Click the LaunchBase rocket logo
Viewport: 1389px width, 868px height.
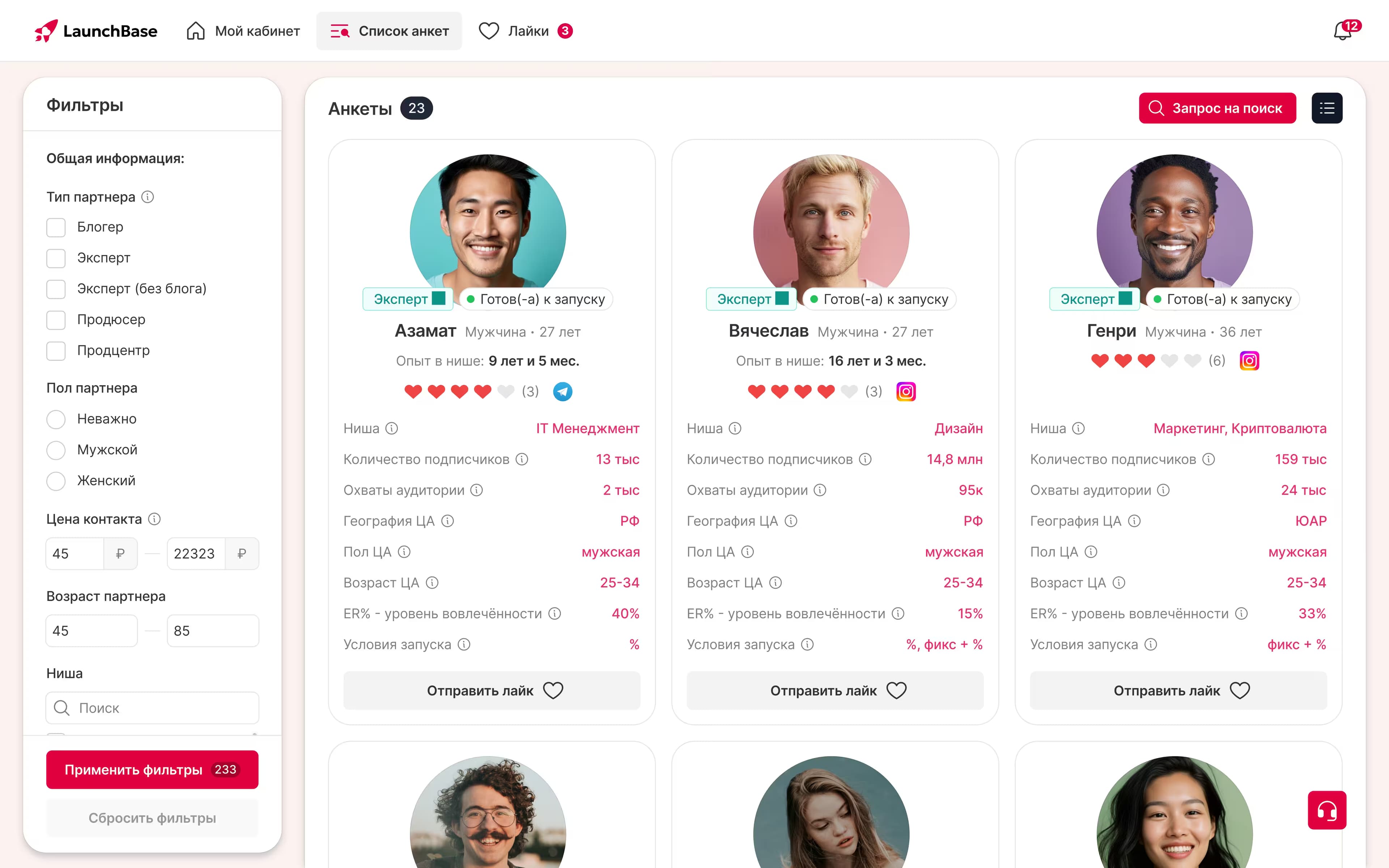(x=46, y=31)
